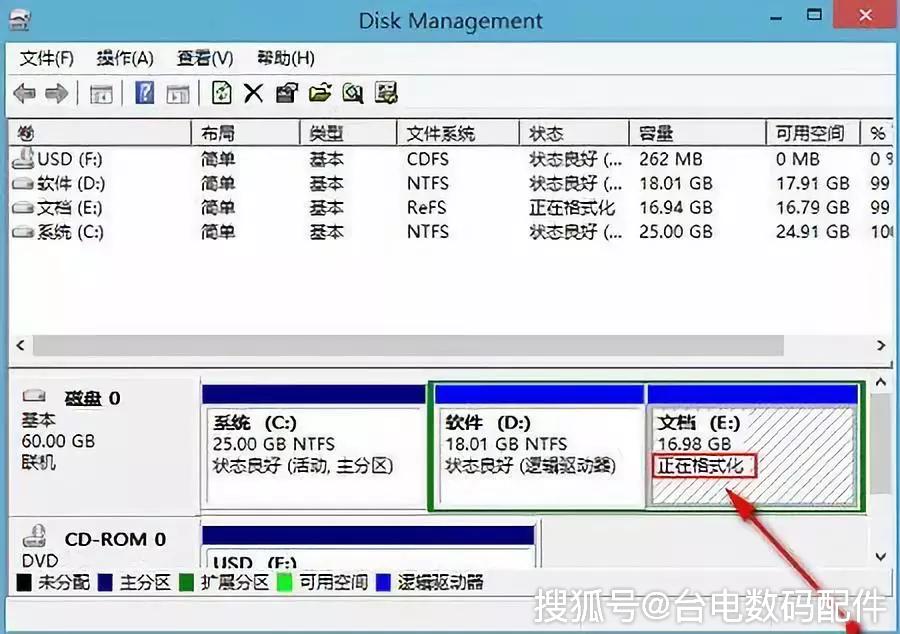
Task: Click the Refresh toolbar icon
Action: [222, 92]
